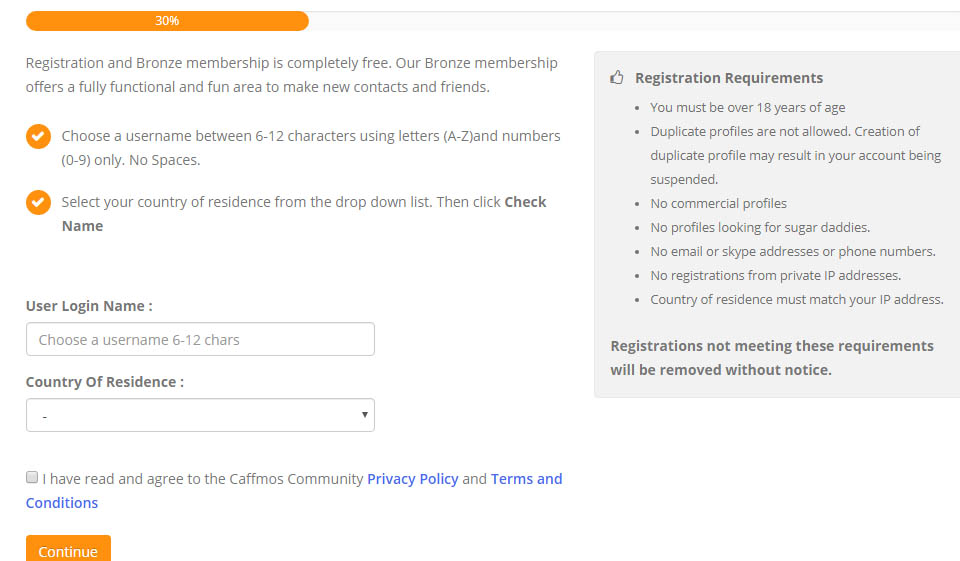Click the Registration Requirements heading
The image size is (960, 561).
729,78
